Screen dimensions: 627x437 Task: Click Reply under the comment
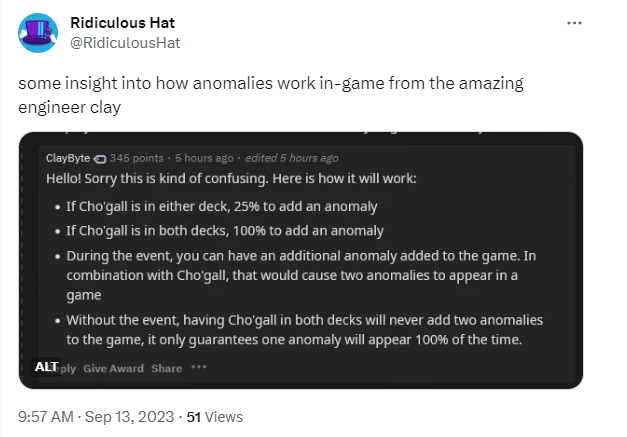click(64, 368)
